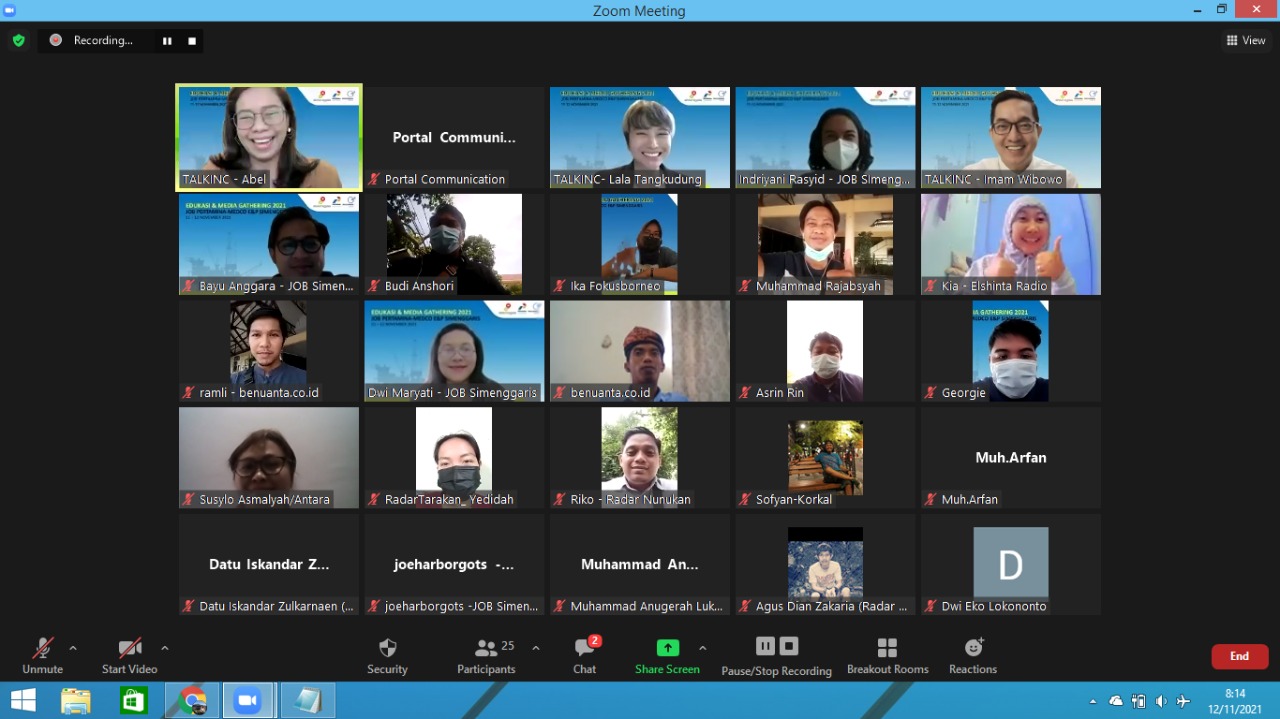Click the airplane mode tray icon
Image resolution: width=1280 pixels, height=719 pixels.
click(1184, 701)
